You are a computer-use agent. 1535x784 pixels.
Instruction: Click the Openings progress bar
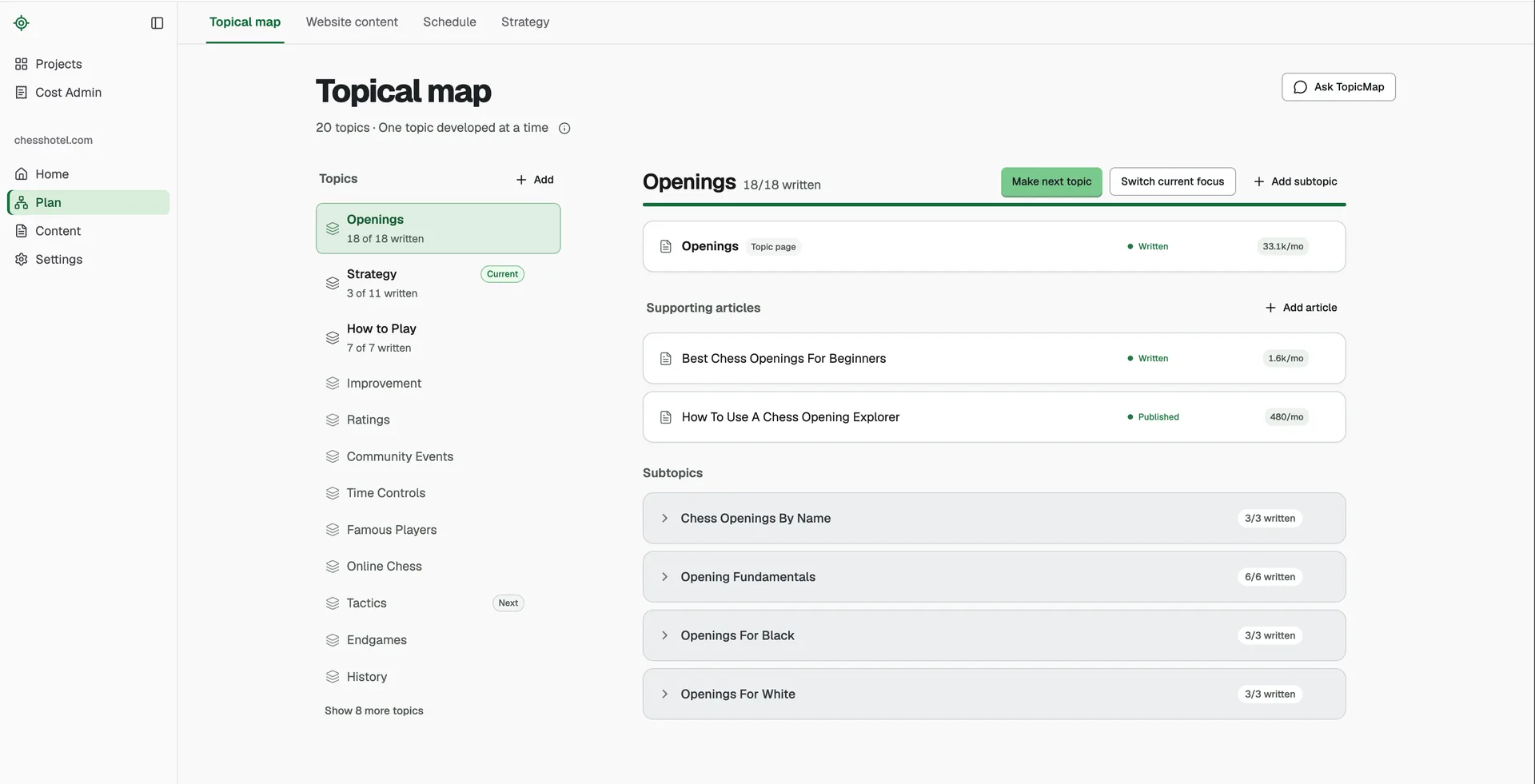click(x=994, y=205)
